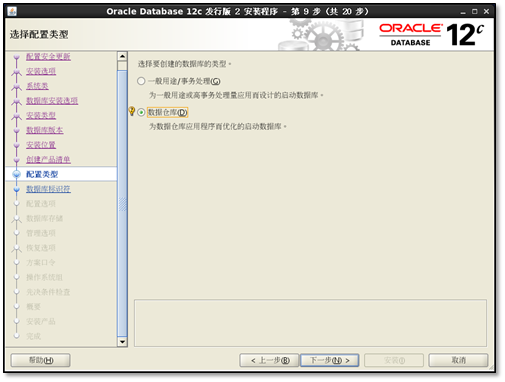Go to 安装选项 step in sidebar

pos(41,71)
